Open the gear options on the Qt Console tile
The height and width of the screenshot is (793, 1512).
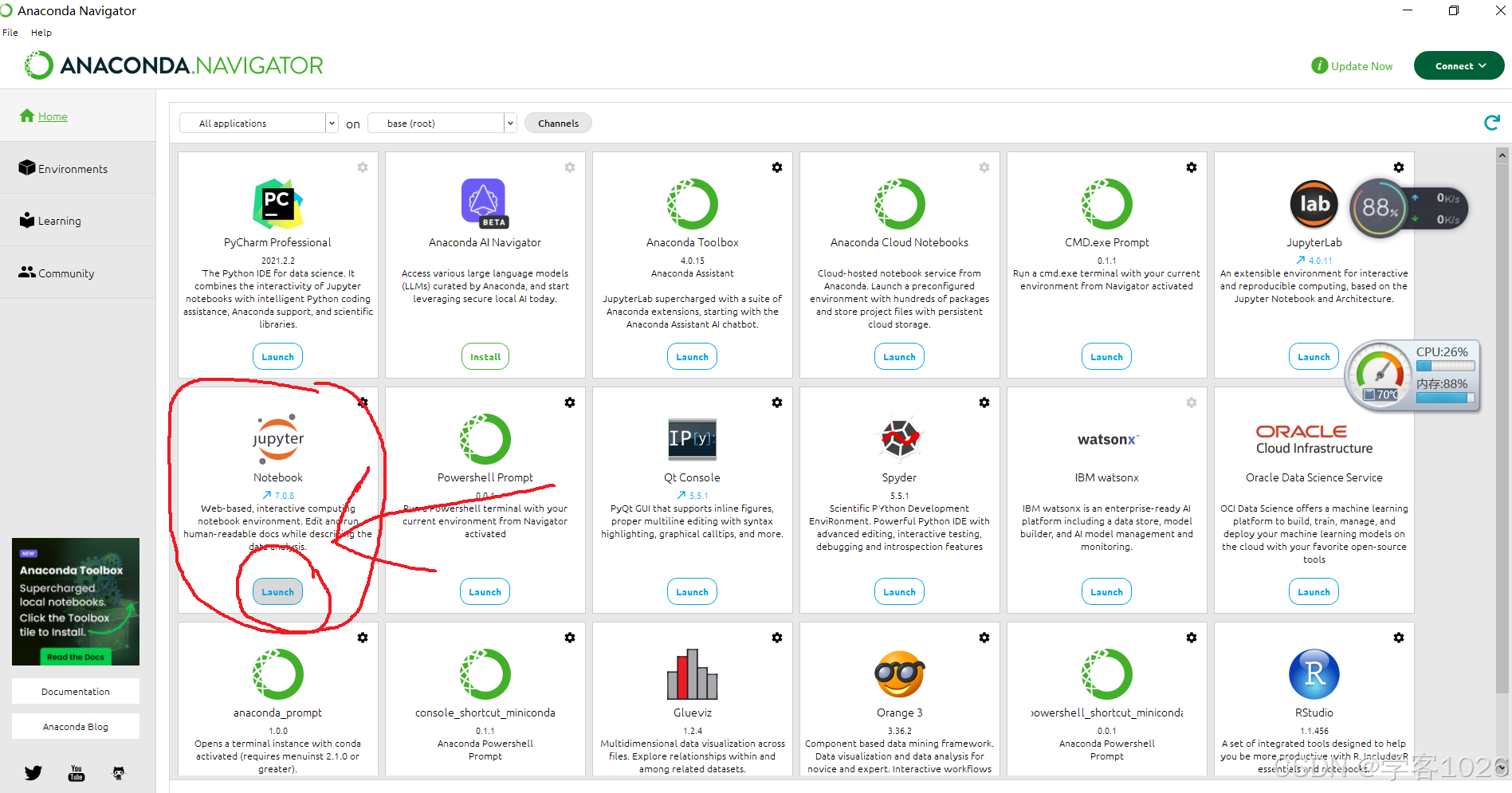(777, 402)
